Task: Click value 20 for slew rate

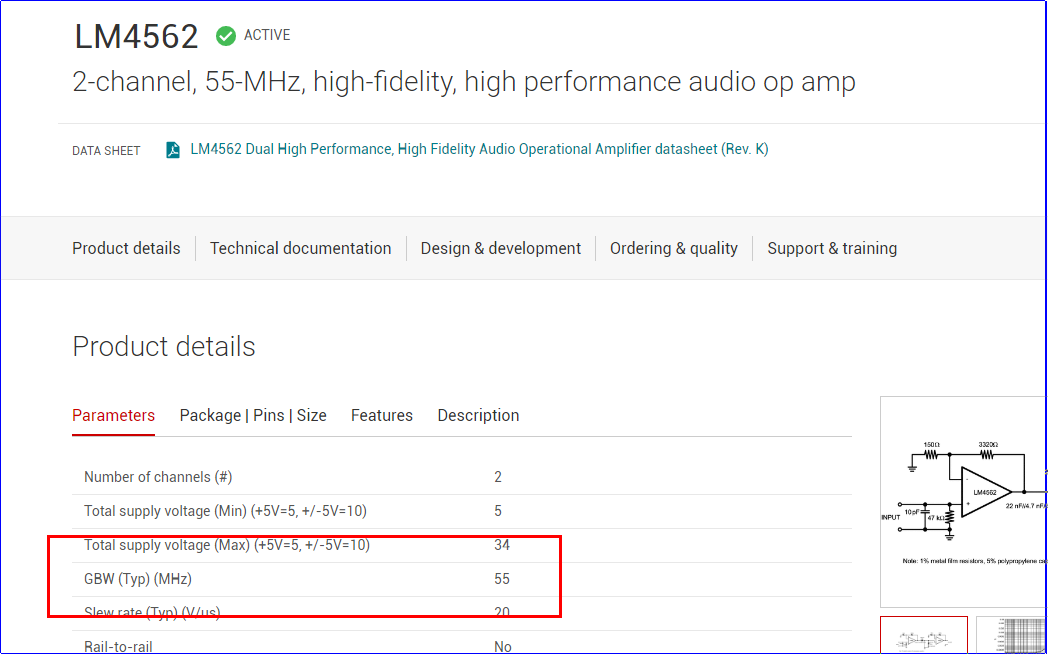Action: tap(502, 613)
